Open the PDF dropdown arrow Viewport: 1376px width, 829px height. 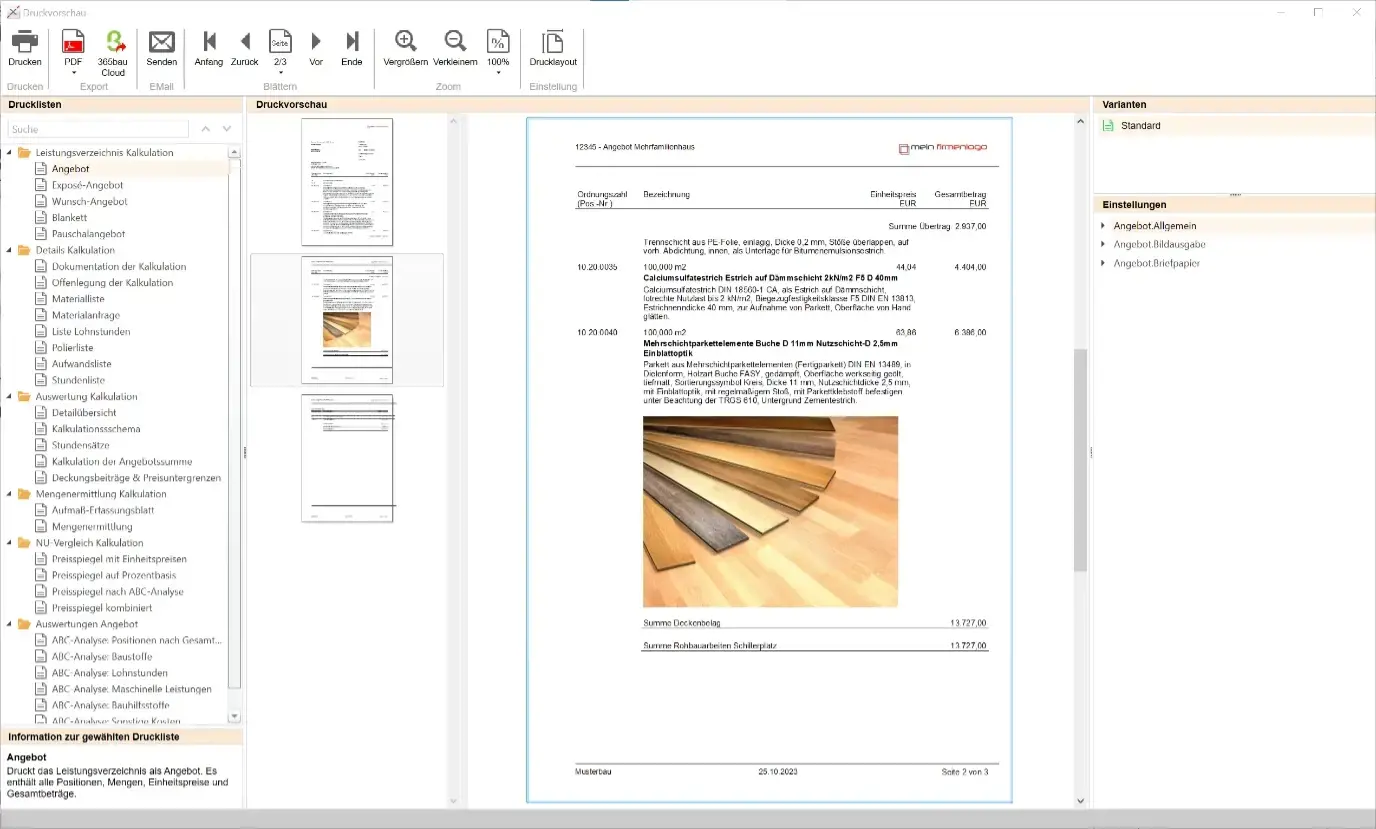73,73
